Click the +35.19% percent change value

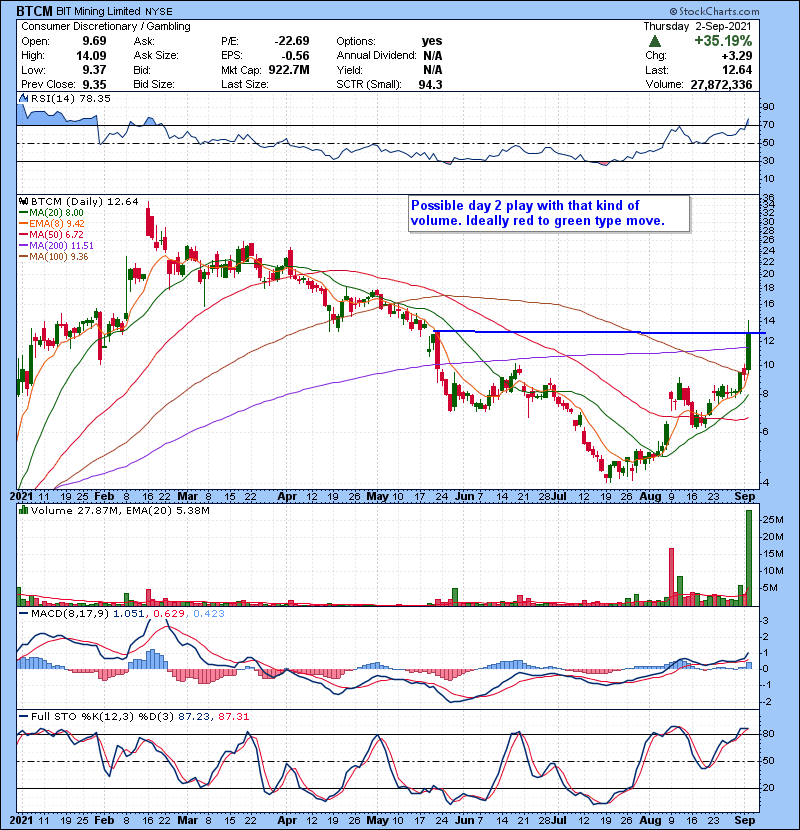tap(723, 41)
